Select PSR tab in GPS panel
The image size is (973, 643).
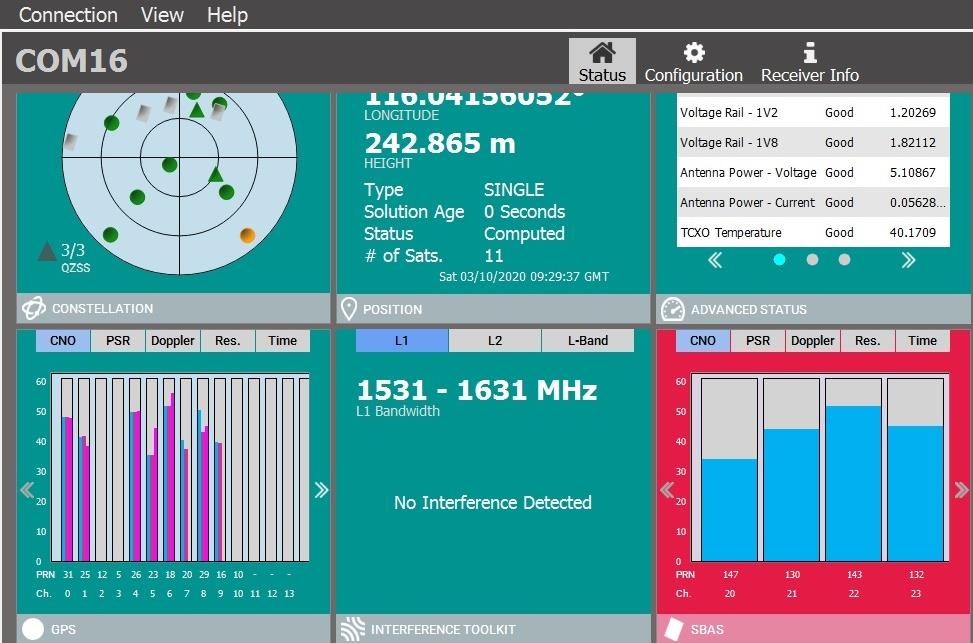click(x=118, y=341)
